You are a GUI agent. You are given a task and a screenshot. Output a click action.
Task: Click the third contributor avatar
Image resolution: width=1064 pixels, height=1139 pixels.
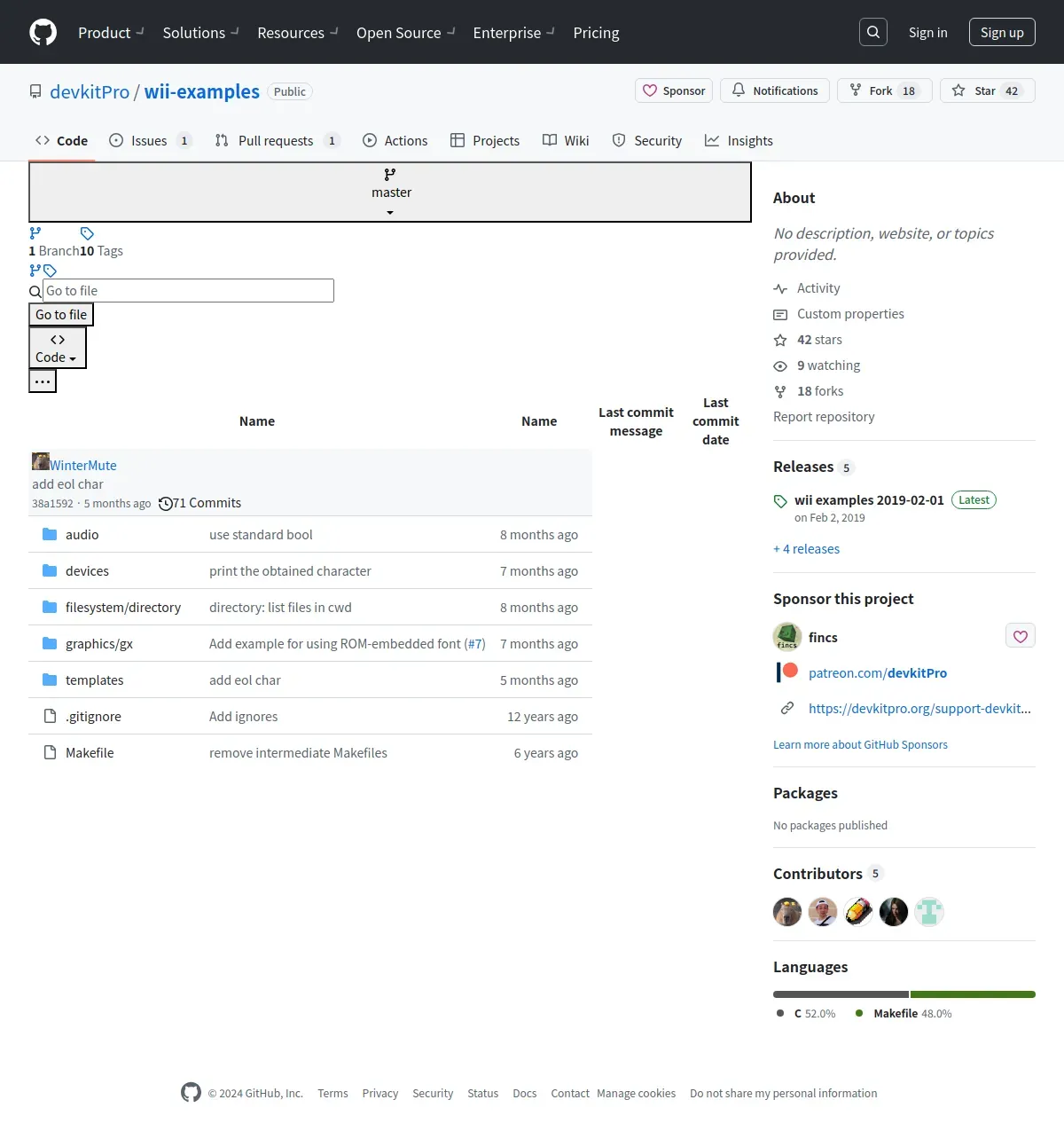(x=858, y=912)
